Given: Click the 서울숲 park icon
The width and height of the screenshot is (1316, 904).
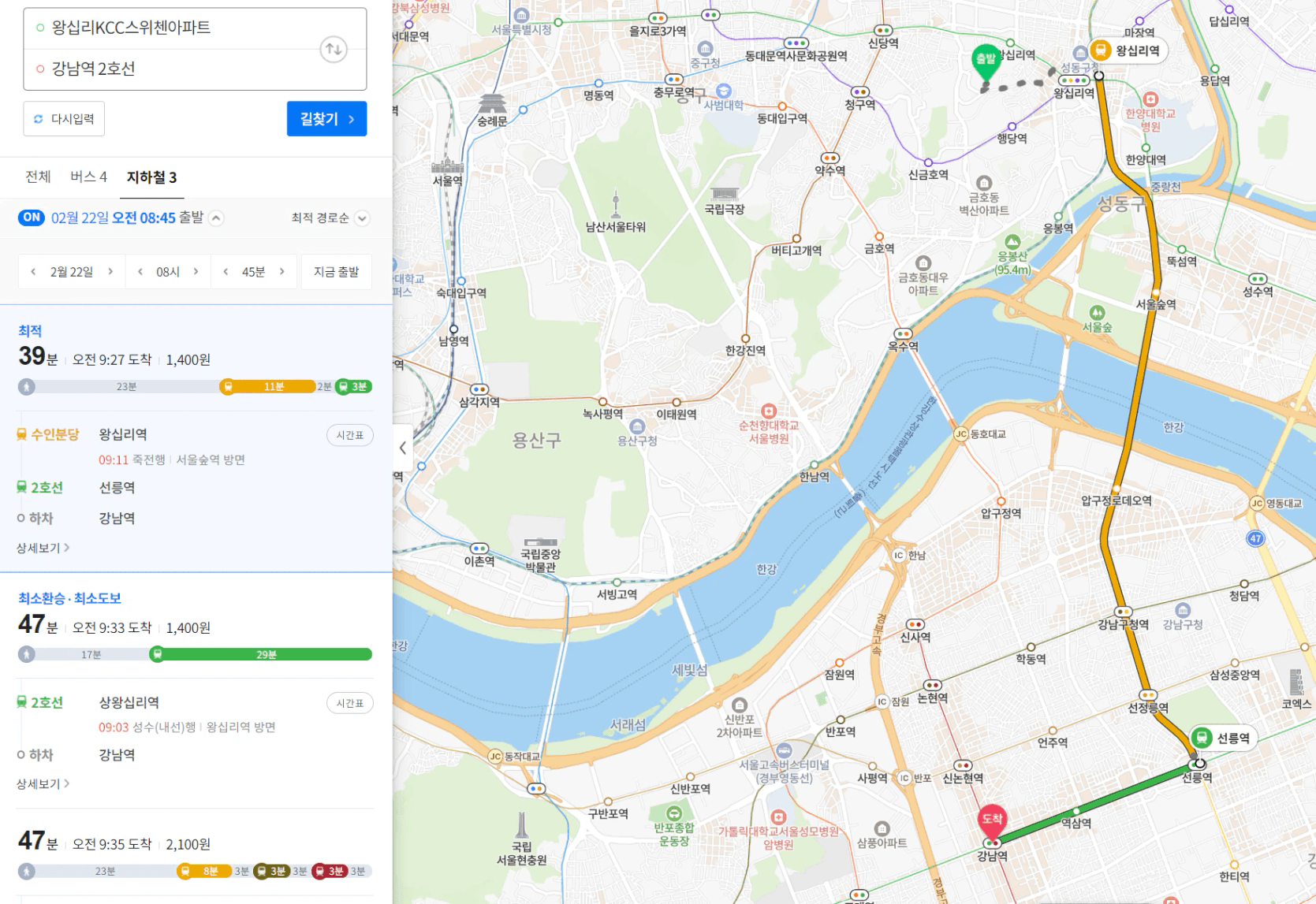Looking at the screenshot, I should pos(1097,313).
